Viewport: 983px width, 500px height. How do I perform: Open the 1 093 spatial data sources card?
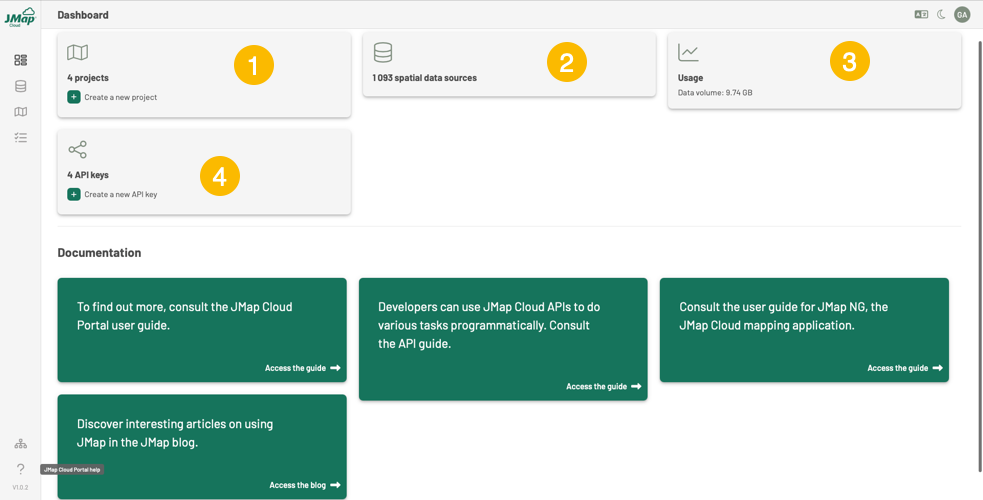tap(508, 65)
